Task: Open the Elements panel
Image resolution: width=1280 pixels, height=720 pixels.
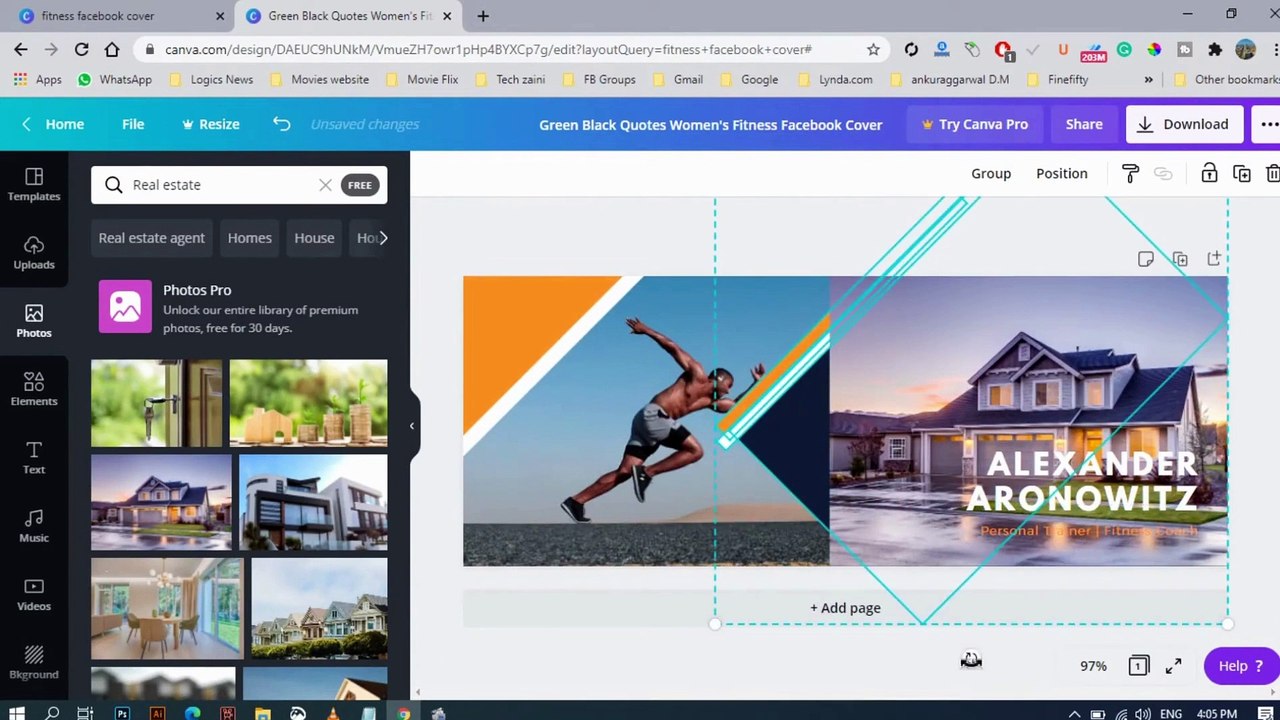Action: (34, 389)
